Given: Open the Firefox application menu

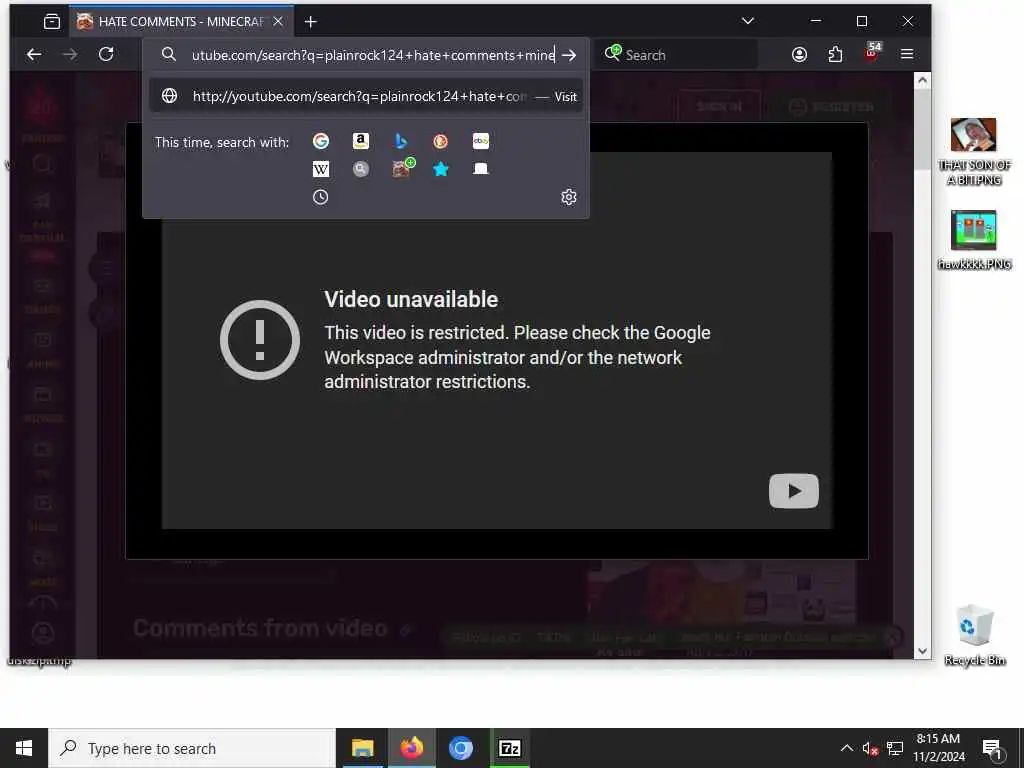Looking at the screenshot, I should [907, 54].
